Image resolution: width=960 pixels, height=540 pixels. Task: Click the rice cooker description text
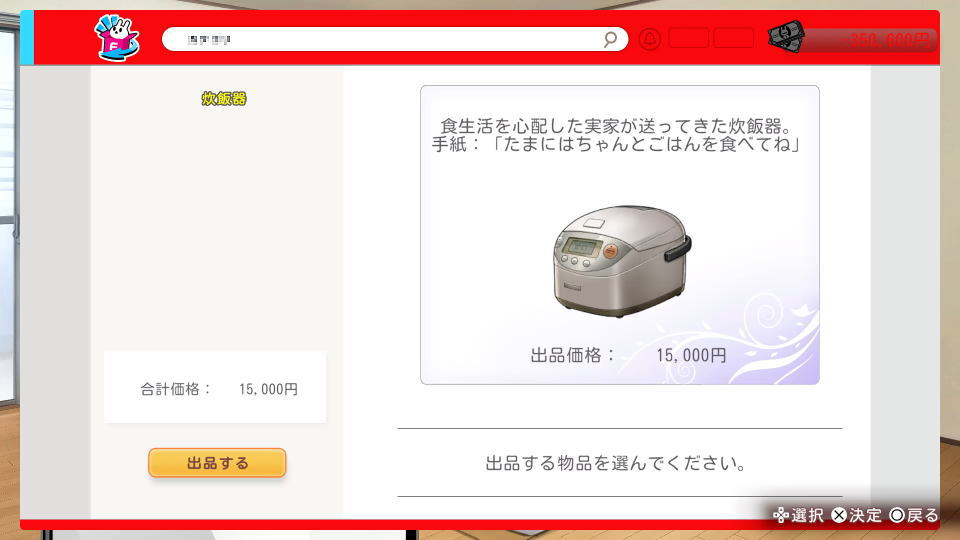617,135
